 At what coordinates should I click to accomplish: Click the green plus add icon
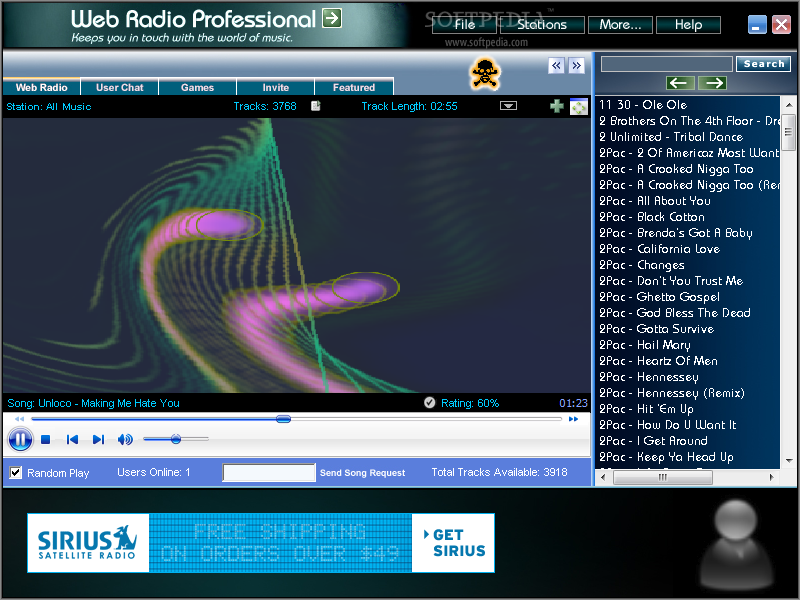click(x=557, y=106)
